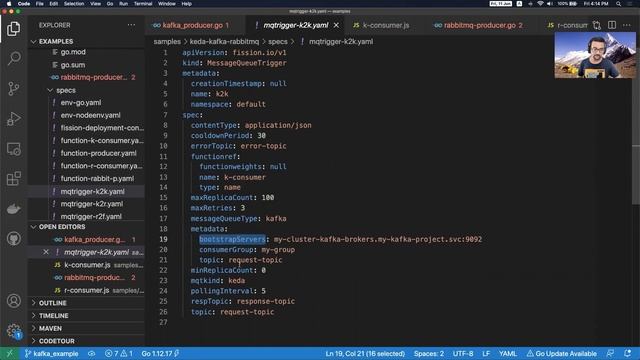Open notifications bell in status bar
This screenshot has width=640, height=360.
(628, 353)
